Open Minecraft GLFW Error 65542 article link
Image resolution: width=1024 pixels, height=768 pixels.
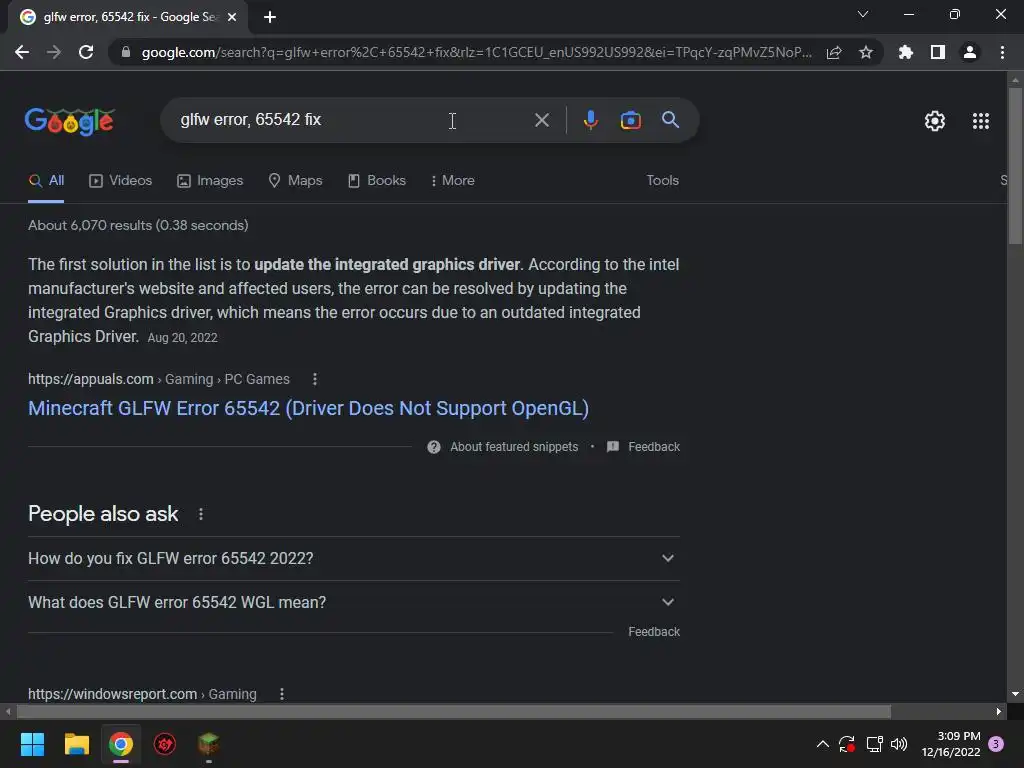308,408
